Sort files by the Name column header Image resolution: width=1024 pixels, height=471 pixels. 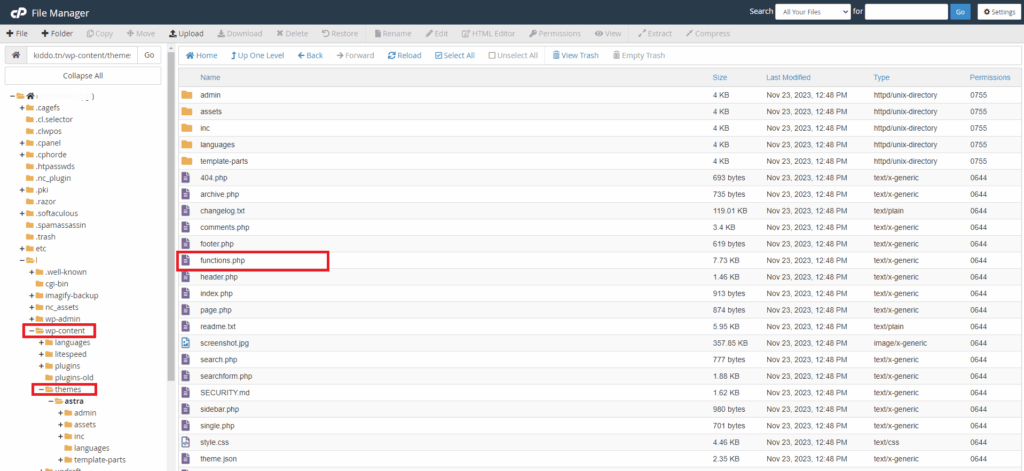pyautogui.click(x=210, y=77)
